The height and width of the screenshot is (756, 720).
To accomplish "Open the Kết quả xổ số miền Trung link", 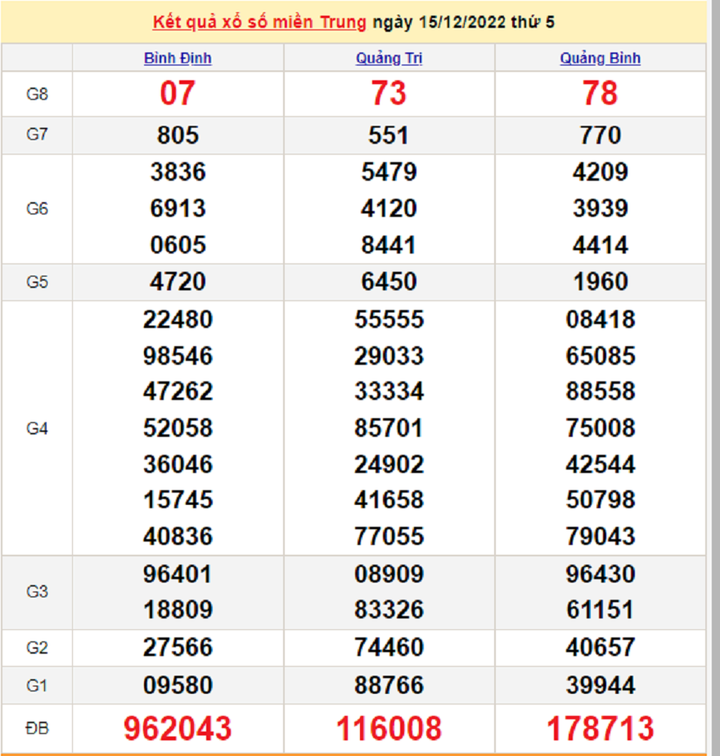I will coord(259,21).
